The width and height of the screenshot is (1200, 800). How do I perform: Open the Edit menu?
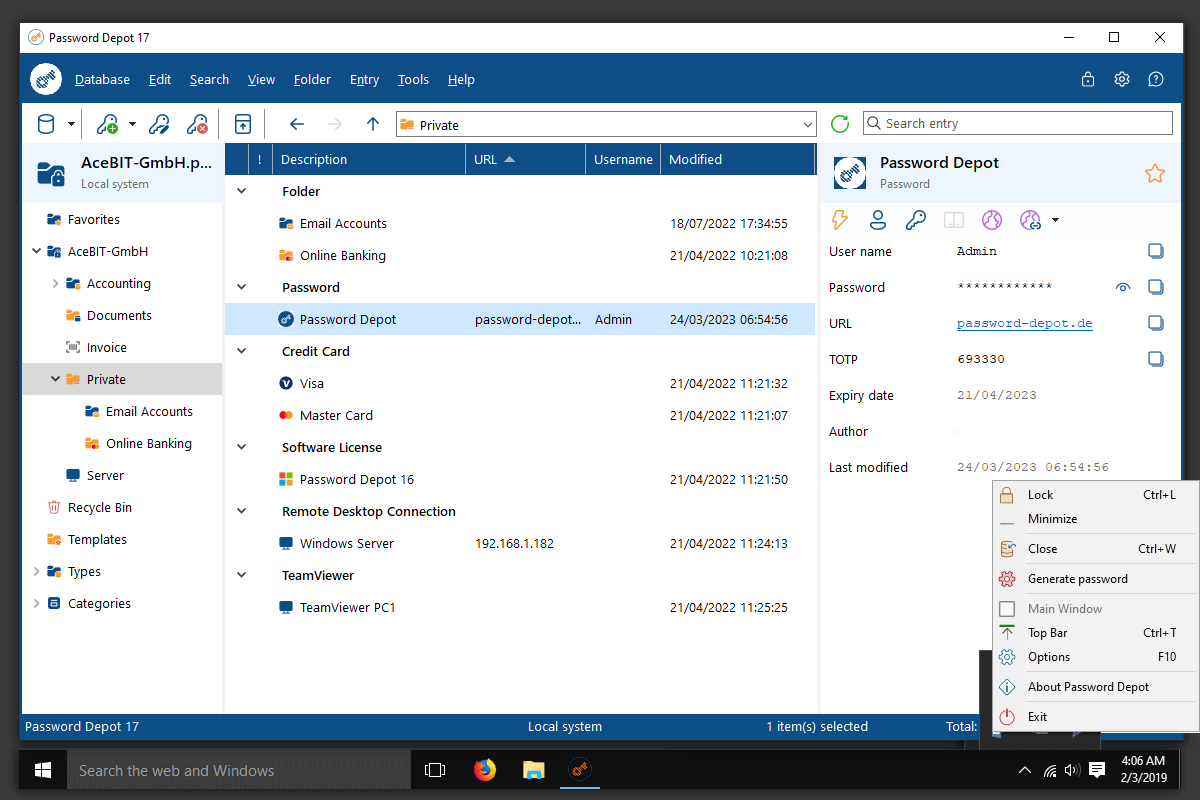[x=160, y=79]
